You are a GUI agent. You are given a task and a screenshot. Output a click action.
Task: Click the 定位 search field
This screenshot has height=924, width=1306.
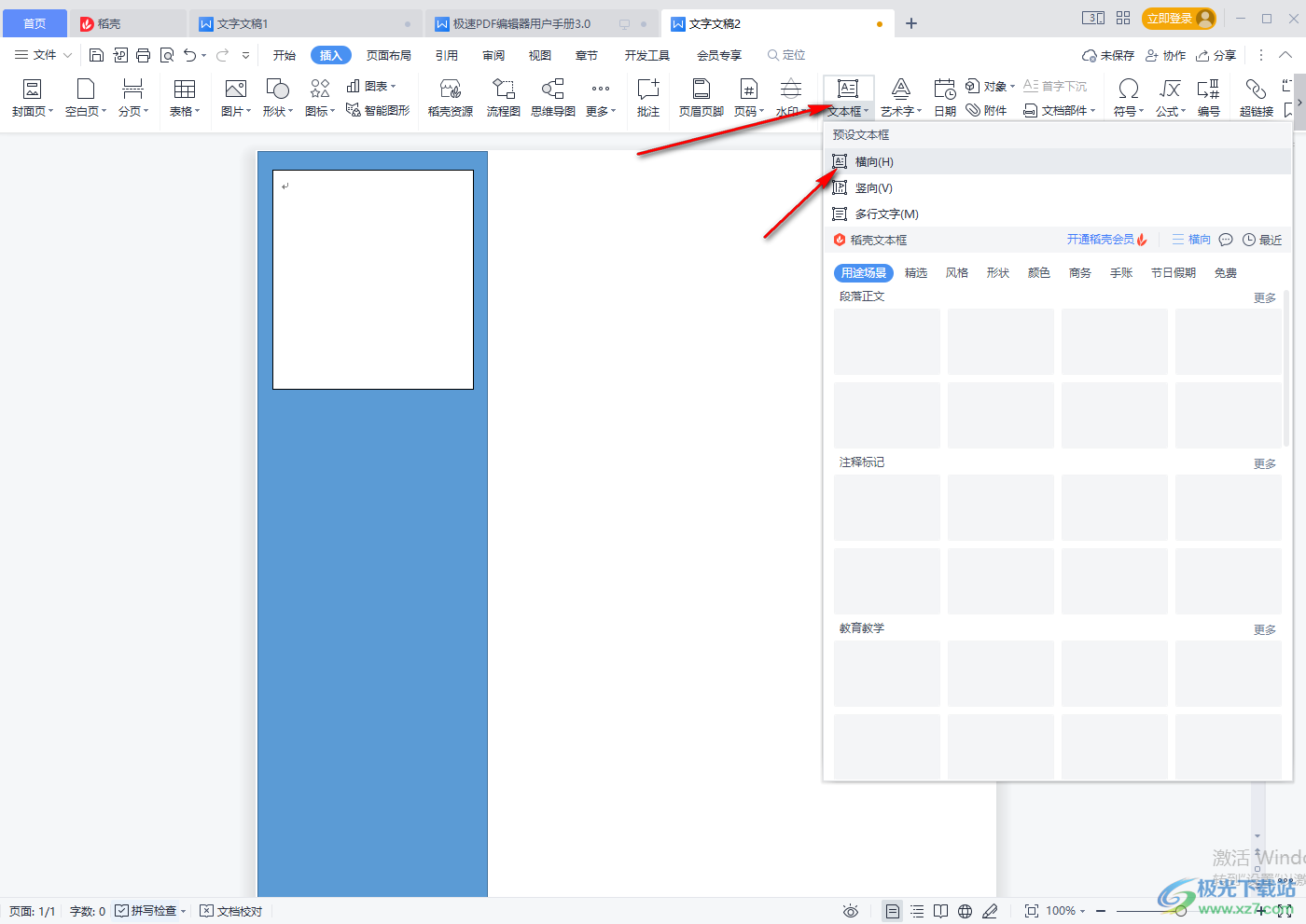[786, 55]
